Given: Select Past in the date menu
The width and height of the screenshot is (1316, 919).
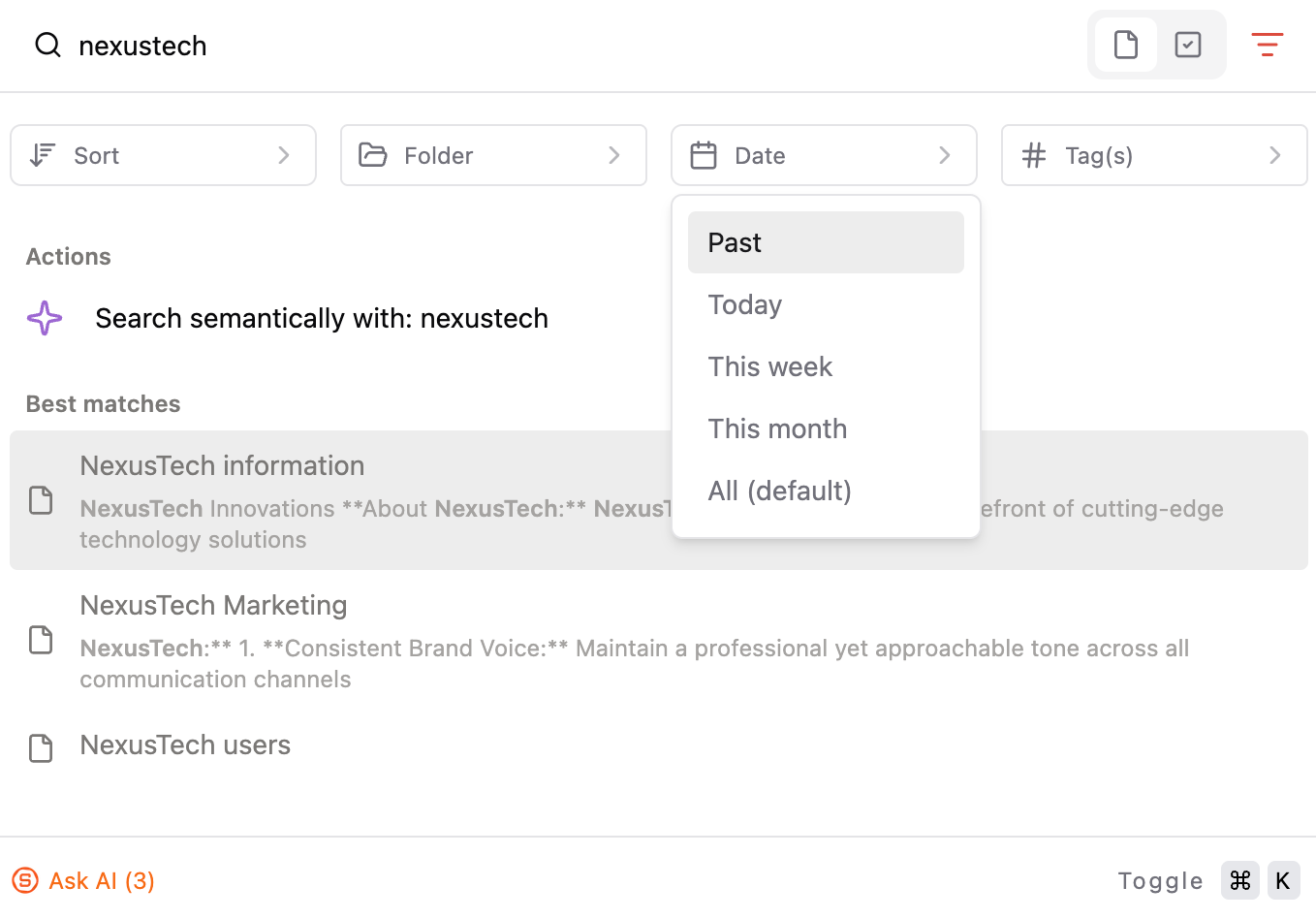Looking at the screenshot, I should (826, 242).
